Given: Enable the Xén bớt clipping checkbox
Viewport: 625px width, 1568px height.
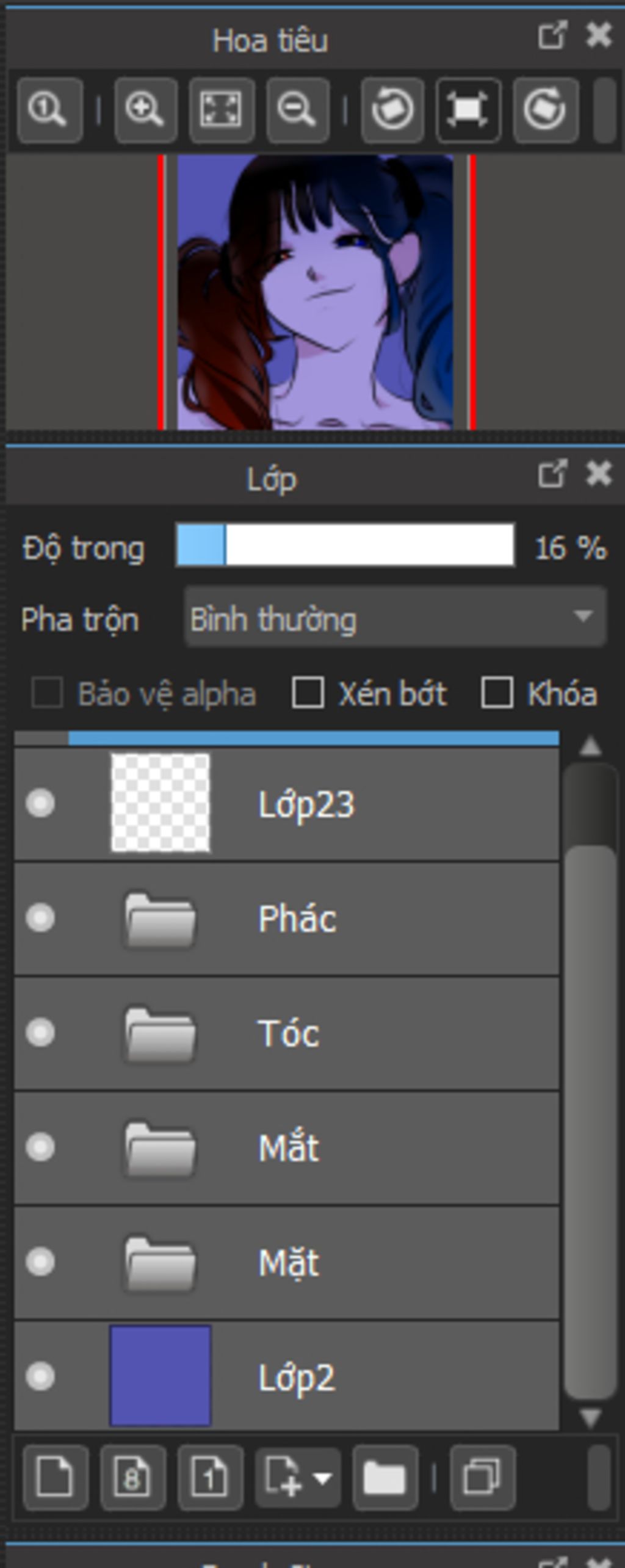Looking at the screenshot, I should click(x=308, y=693).
